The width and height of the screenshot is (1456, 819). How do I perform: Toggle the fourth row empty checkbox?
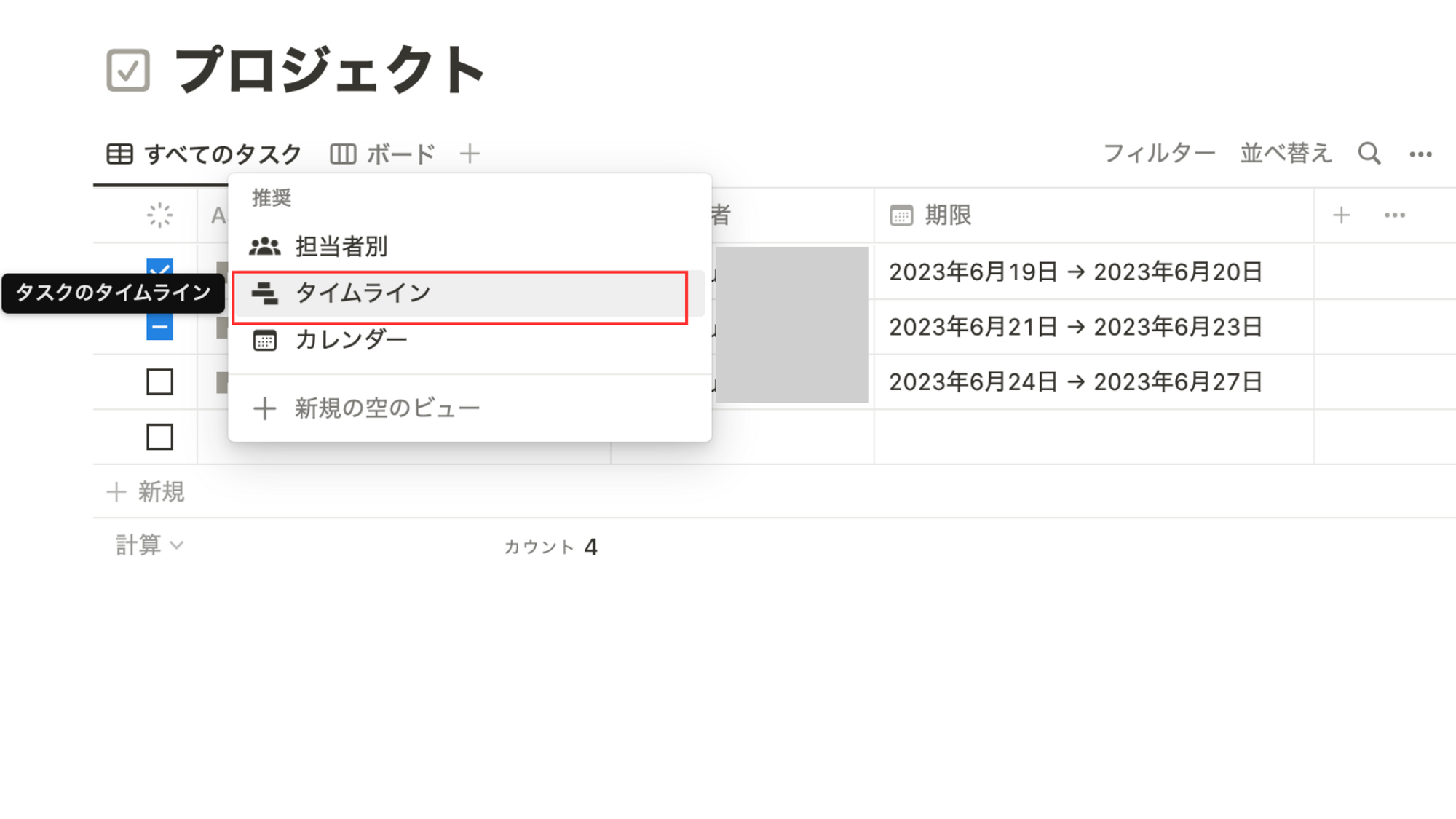click(159, 437)
